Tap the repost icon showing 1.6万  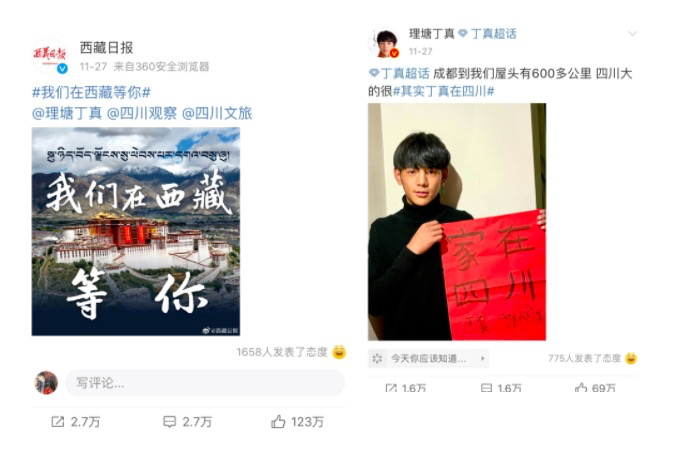coord(391,388)
